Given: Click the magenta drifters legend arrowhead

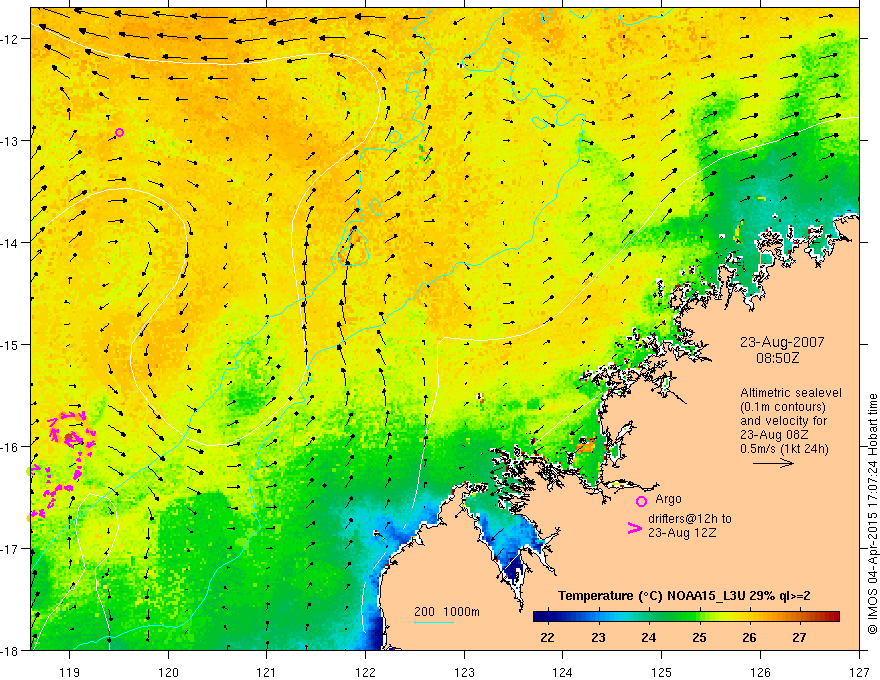Looking at the screenshot, I should click(634, 528).
